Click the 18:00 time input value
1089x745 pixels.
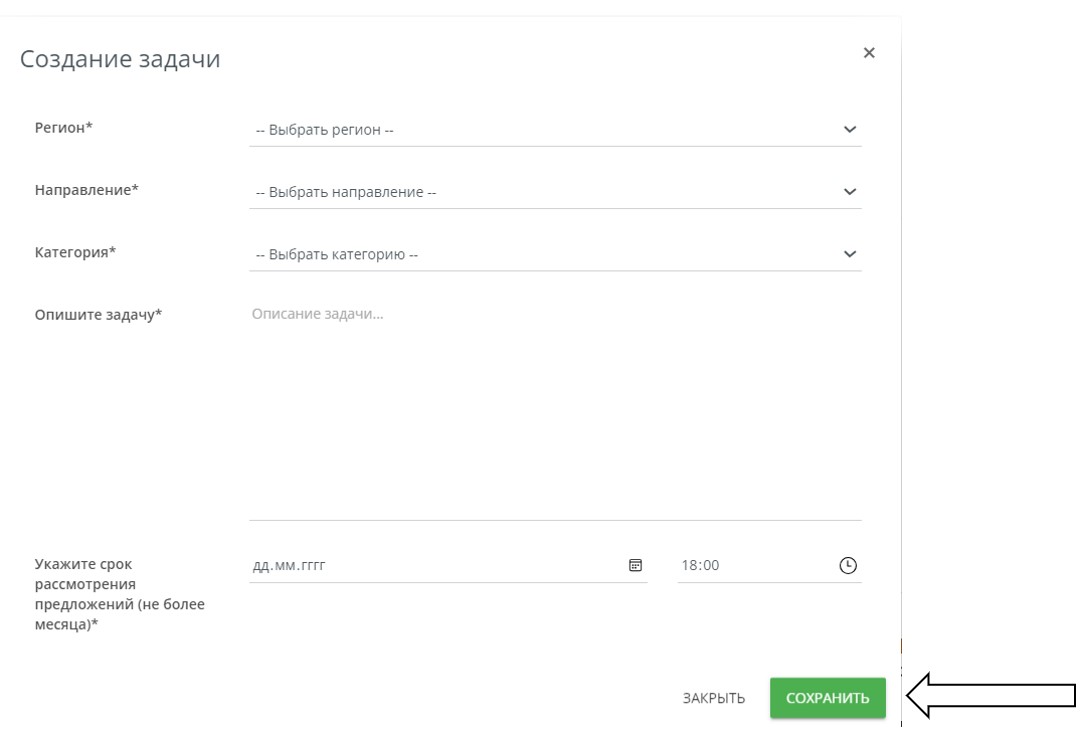tap(700, 565)
